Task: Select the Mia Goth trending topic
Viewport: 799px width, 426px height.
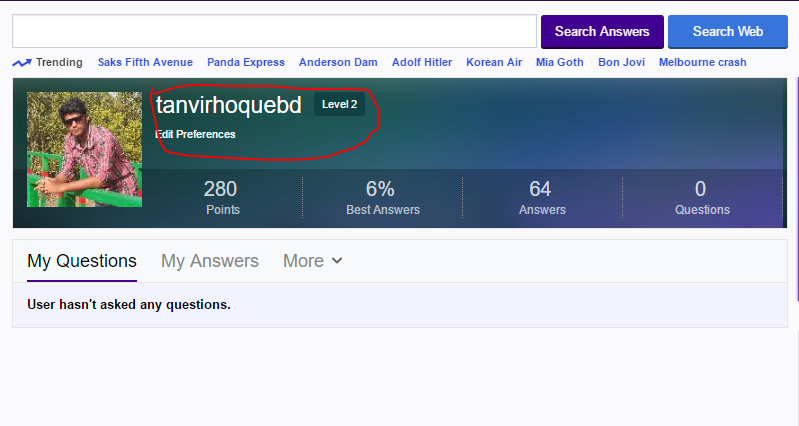Action: tap(559, 62)
